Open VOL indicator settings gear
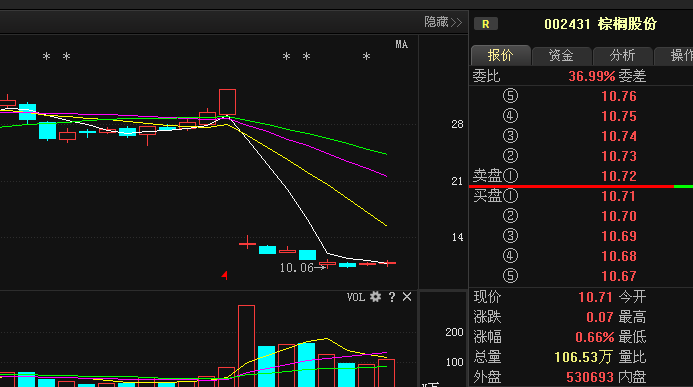Image resolution: width=693 pixels, height=387 pixels. (x=375, y=297)
